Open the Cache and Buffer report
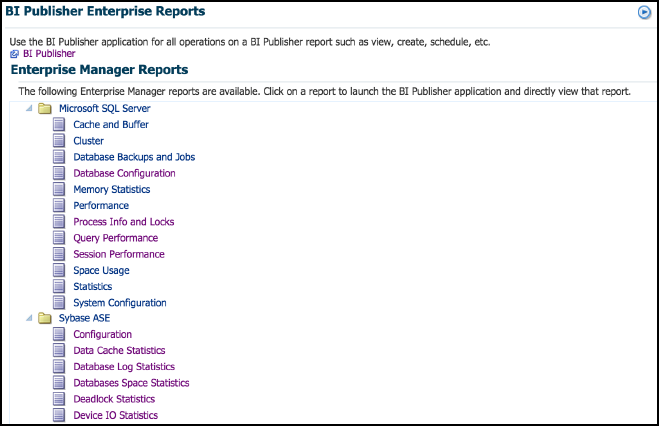Screen dimensions: 659x426 pos(111,124)
